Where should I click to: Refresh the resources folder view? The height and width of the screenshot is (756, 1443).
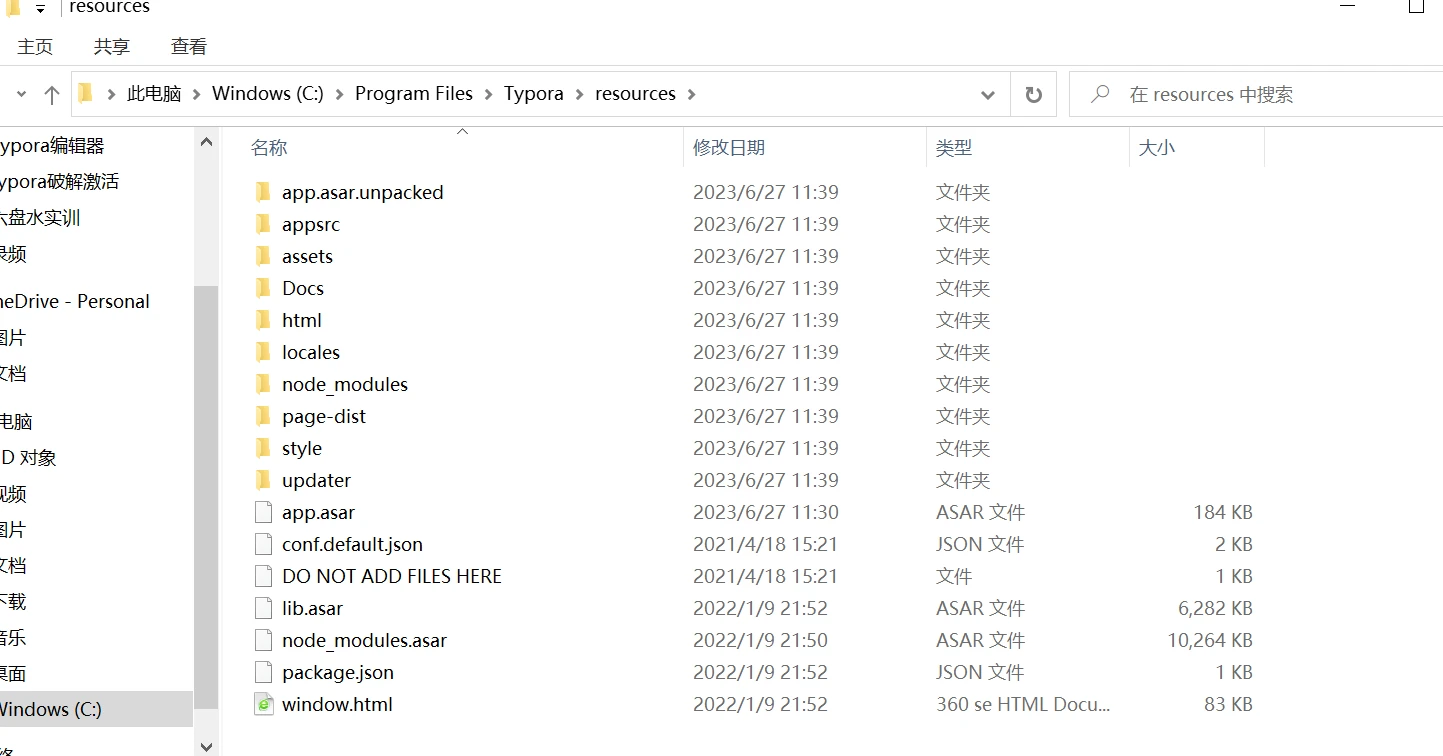pyautogui.click(x=1034, y=94)
